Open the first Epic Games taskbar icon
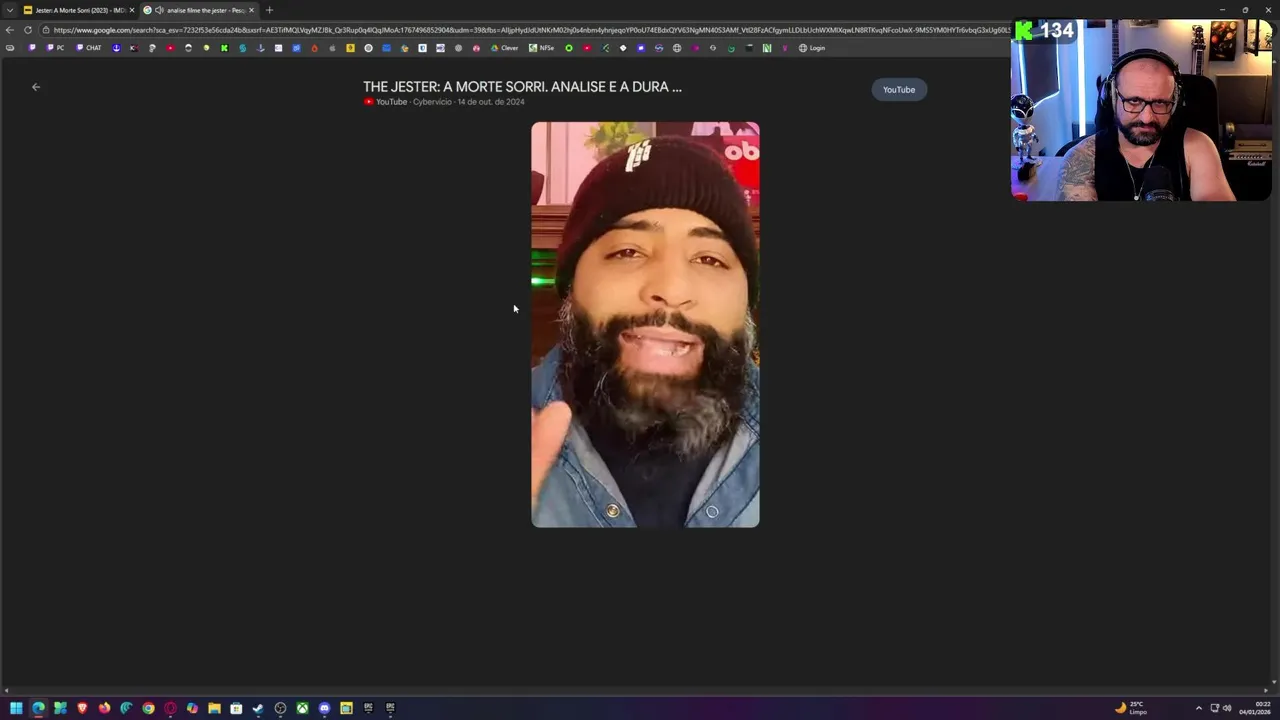1280x720 pixels. pos(368,708)
